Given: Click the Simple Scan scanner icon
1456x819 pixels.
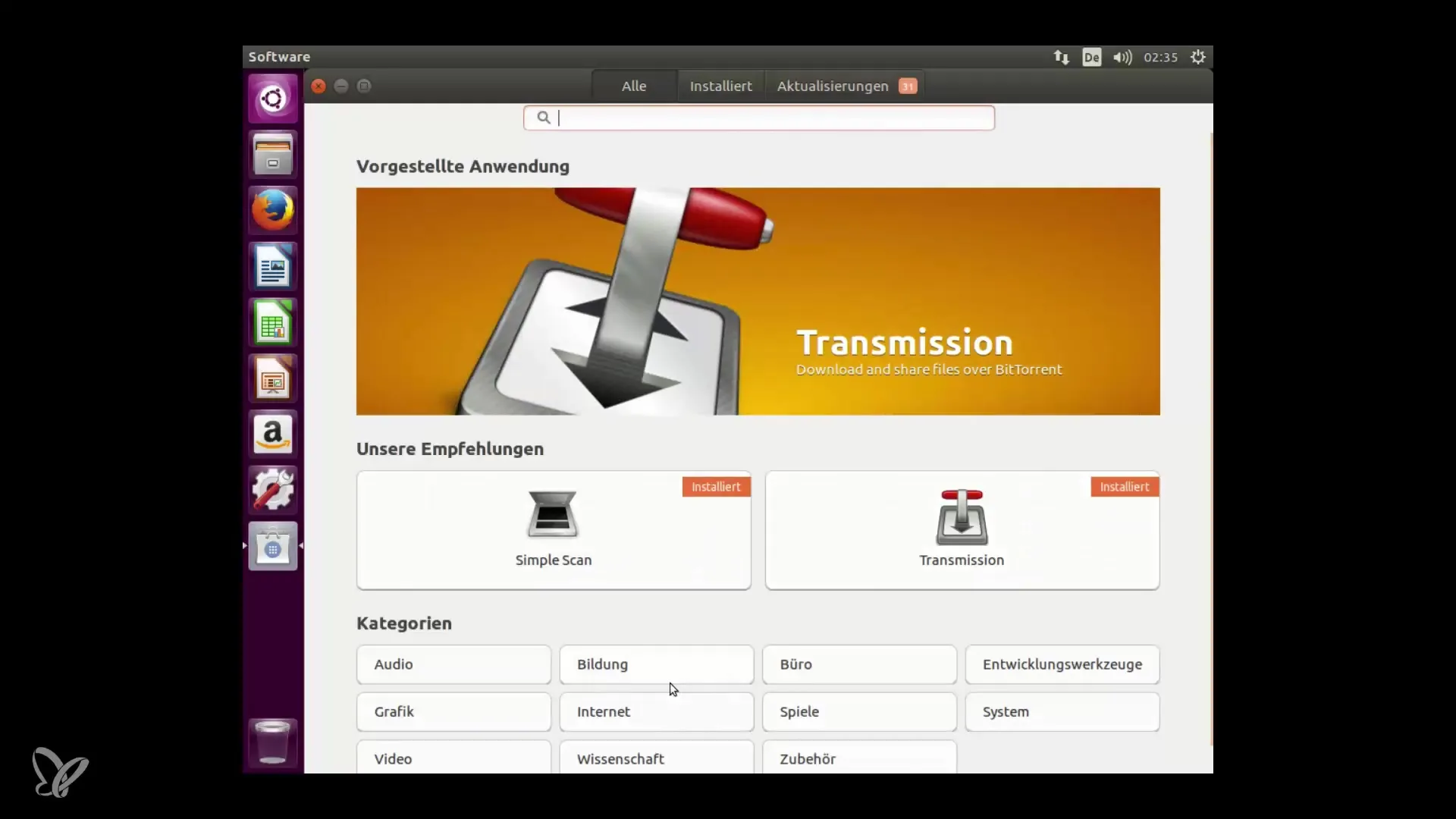Looking at the screenshot, I should point(553,514).
